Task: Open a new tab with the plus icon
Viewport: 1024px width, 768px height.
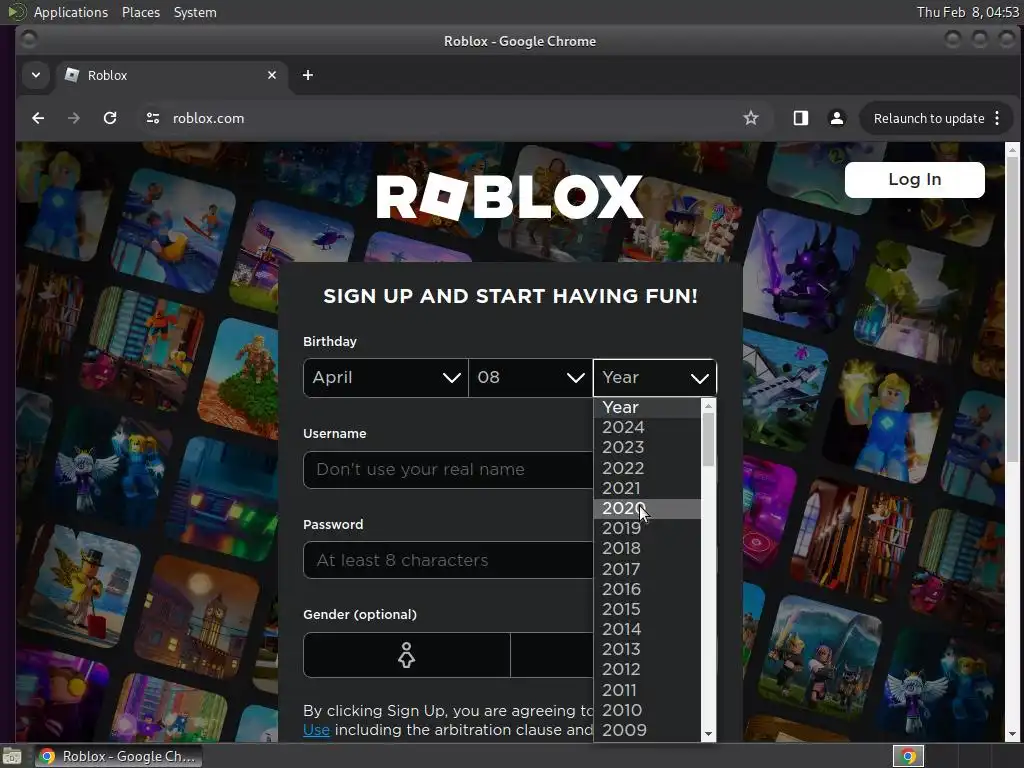Action: point(308,75)
